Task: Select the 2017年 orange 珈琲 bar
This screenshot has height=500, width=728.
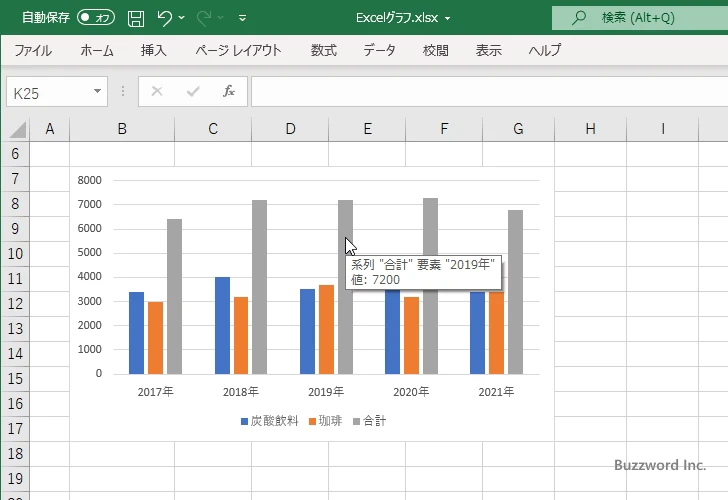Action: [156, 338]
